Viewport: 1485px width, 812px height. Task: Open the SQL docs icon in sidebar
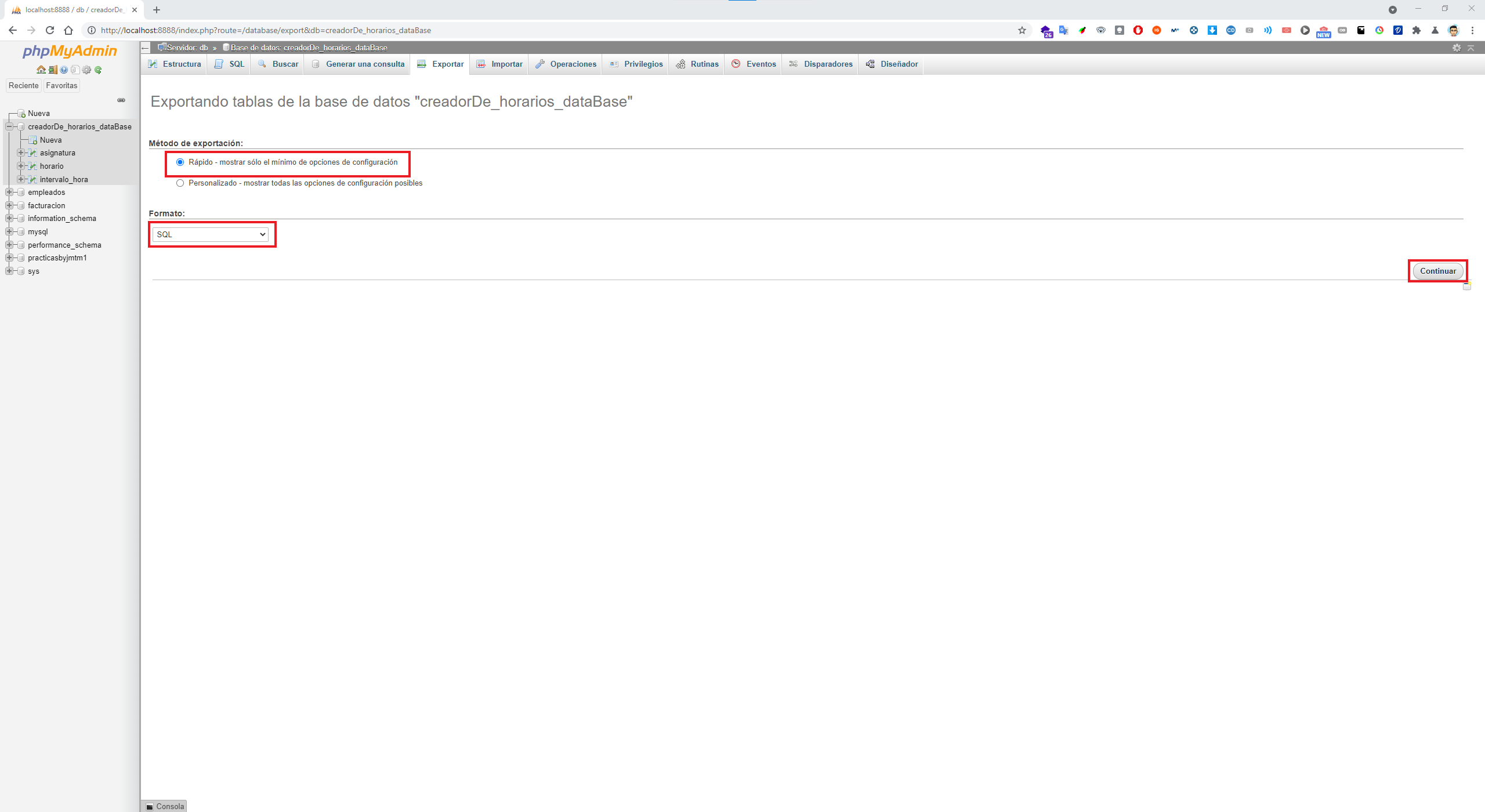click(x=75, y=70)
